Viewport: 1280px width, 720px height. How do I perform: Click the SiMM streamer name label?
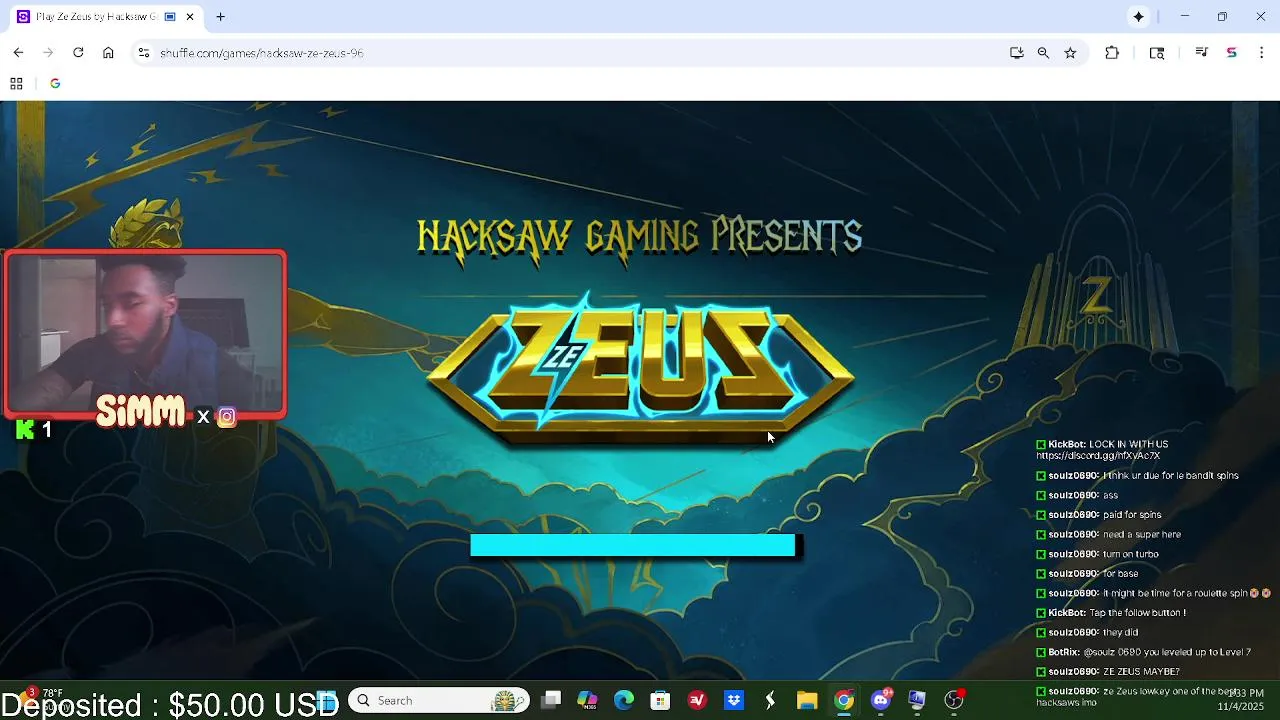click(141, 411)
